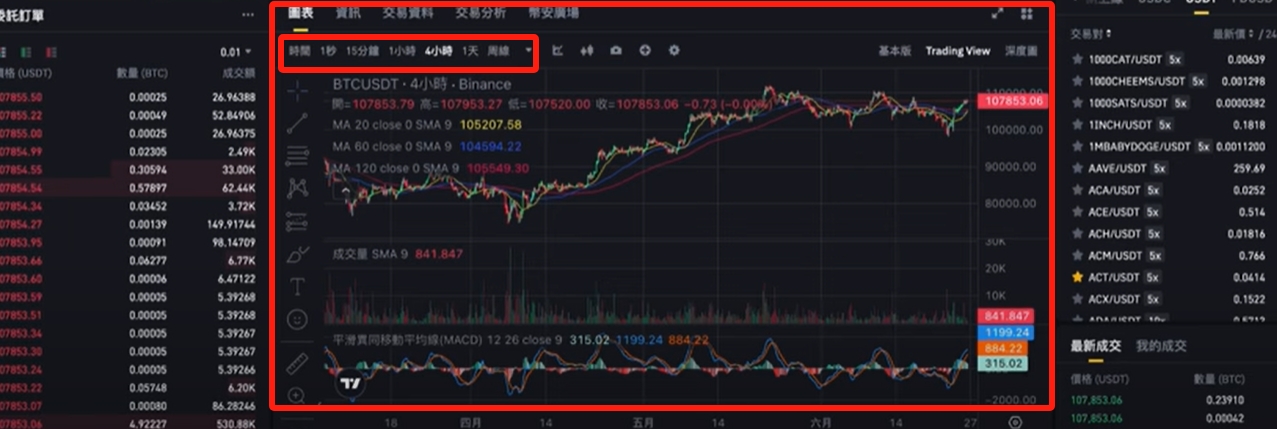This screenshot has height=429, width=1277.
Task: Select the 最新成交 latest trades tab
Action: click(x=1095, y=346)
